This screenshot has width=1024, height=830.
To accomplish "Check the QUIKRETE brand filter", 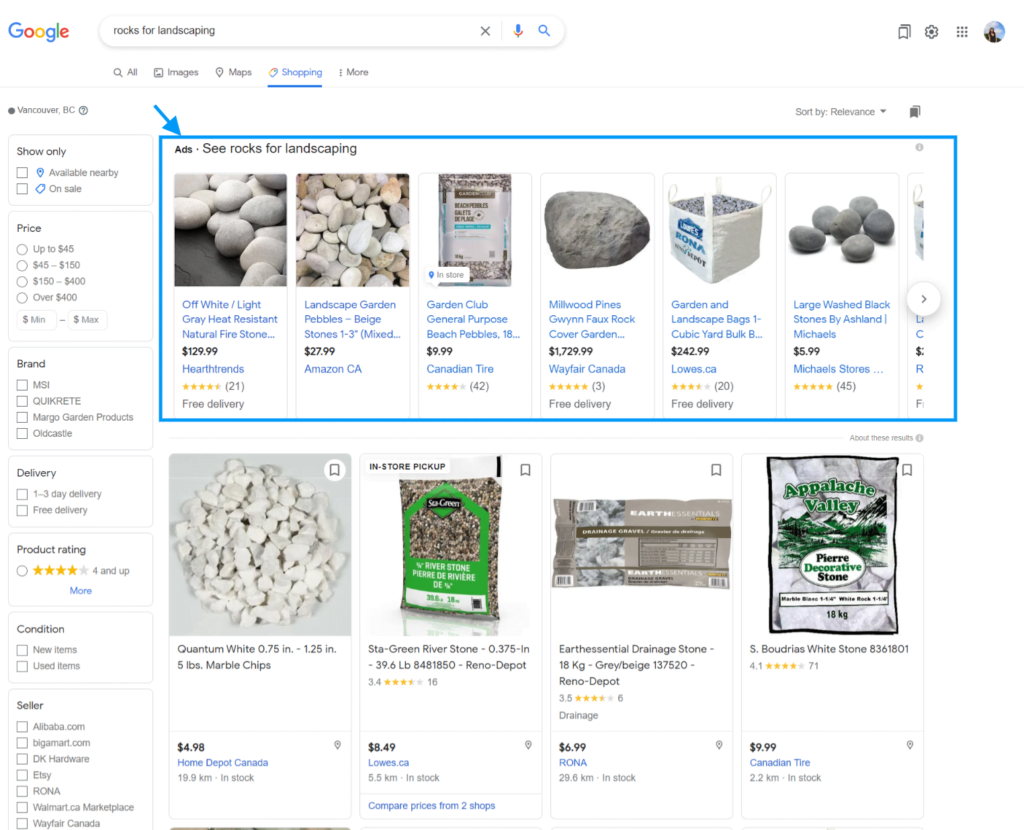I will [x=22, y=401].
